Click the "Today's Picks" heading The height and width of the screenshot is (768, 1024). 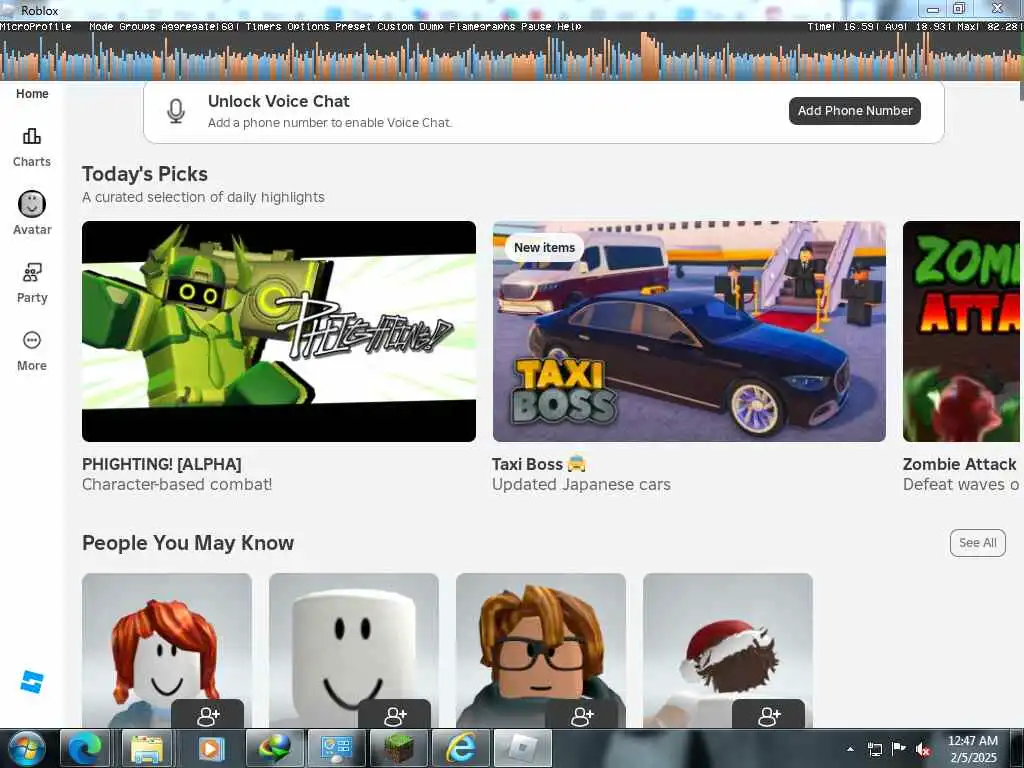point(145,174)
